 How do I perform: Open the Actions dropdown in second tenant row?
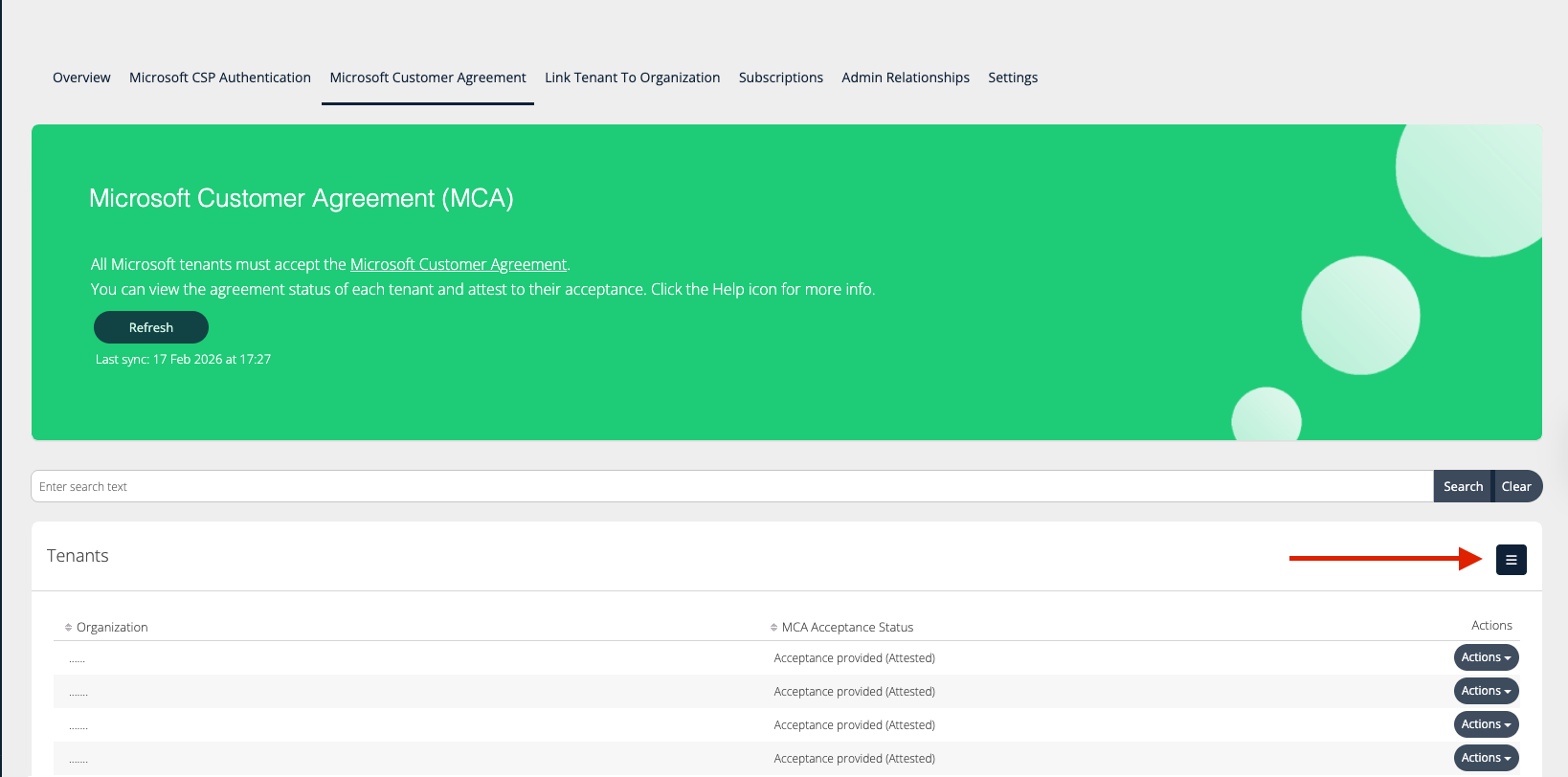[x=1487, y=691]
